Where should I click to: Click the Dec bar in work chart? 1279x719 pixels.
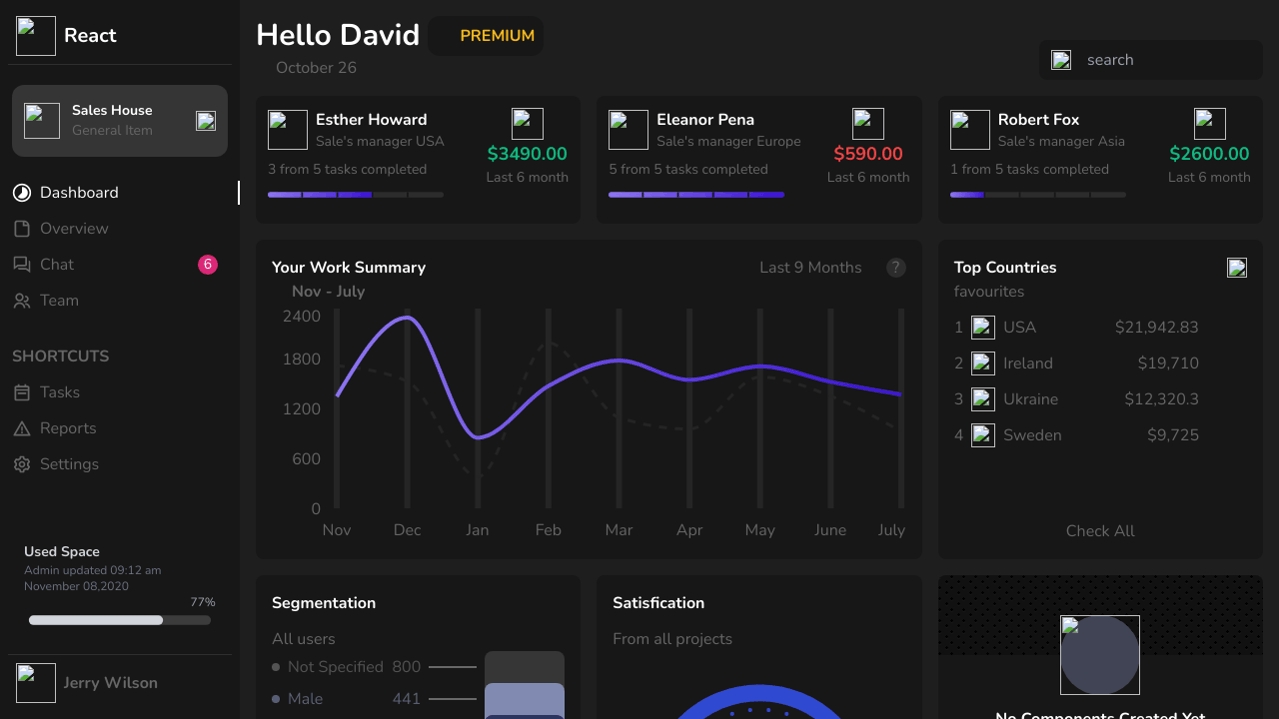[407, 408]
